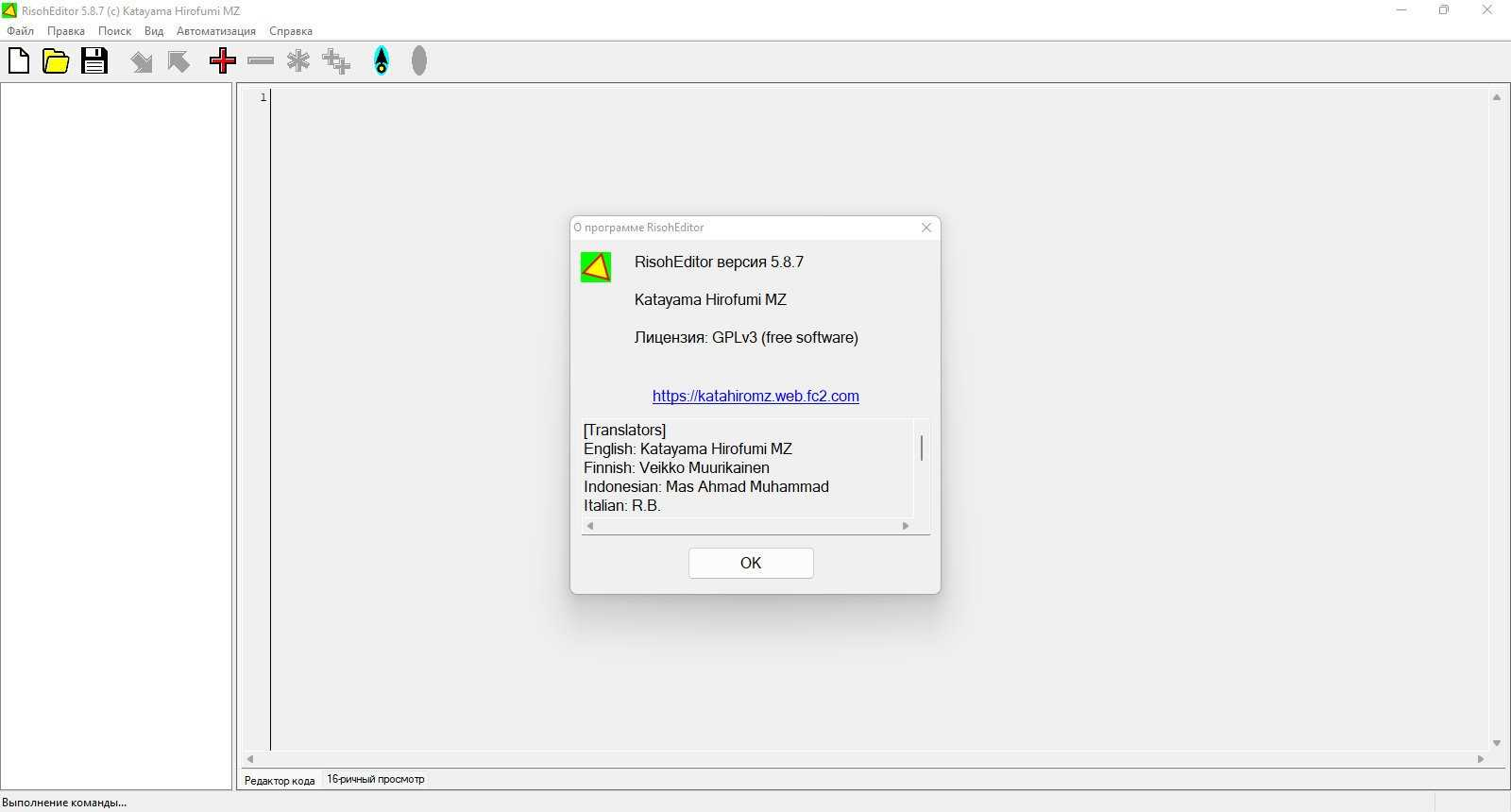The height and width of the screenshot is (812, 1511).
Task: Add resource with red plus icon
Action: 223,61
